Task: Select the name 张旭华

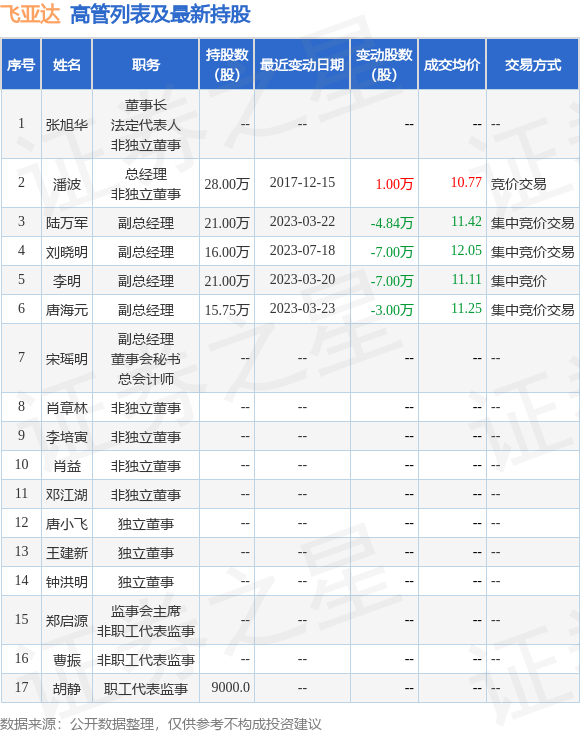Action: point(67,125)
